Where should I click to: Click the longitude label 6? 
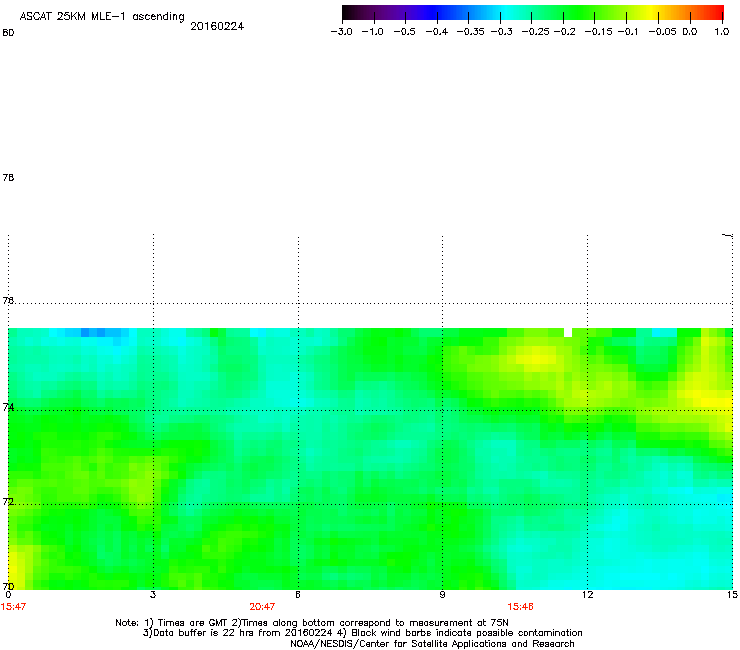pos(298,595)
